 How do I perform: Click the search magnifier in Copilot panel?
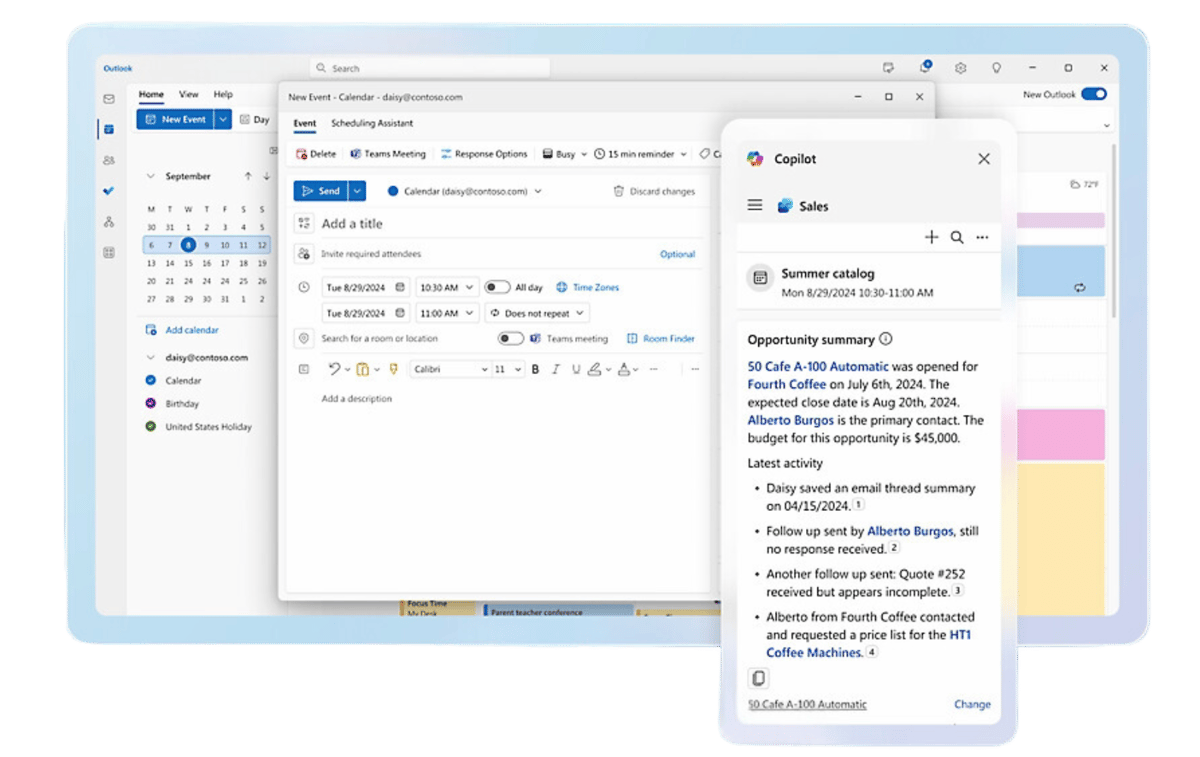pos(957,237)
